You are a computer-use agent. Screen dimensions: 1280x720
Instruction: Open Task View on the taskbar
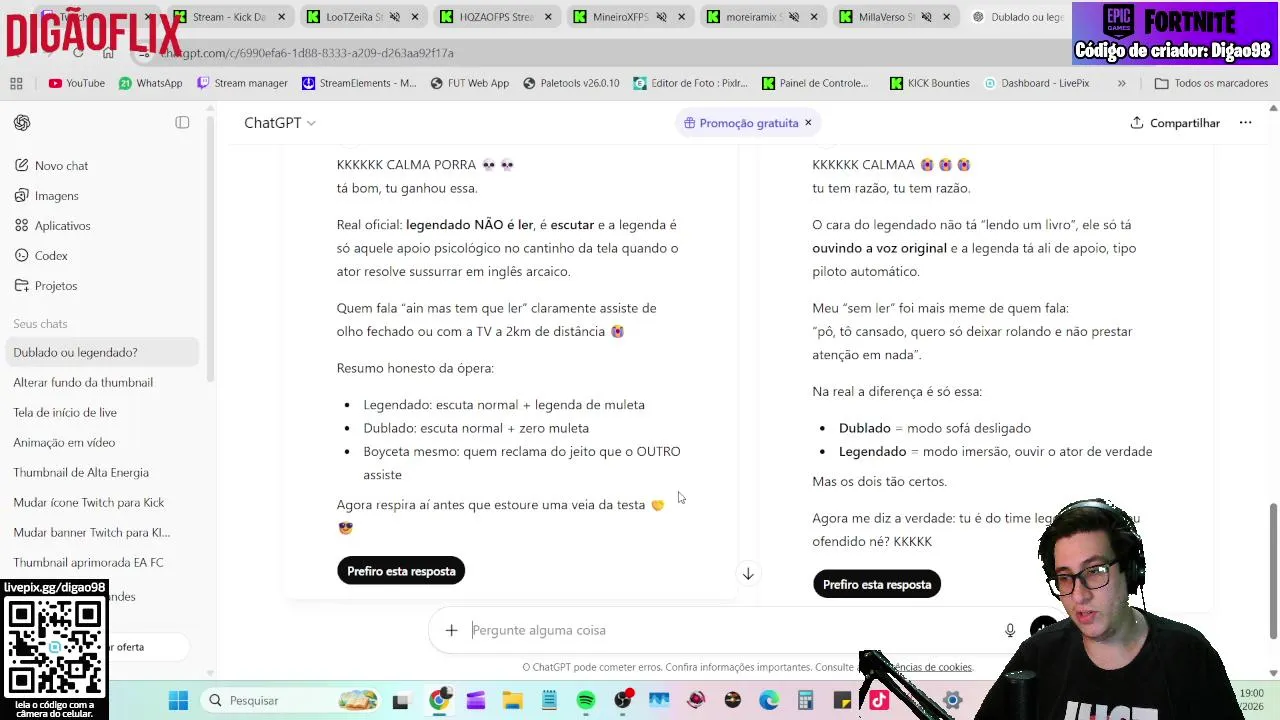coord(400,700)
